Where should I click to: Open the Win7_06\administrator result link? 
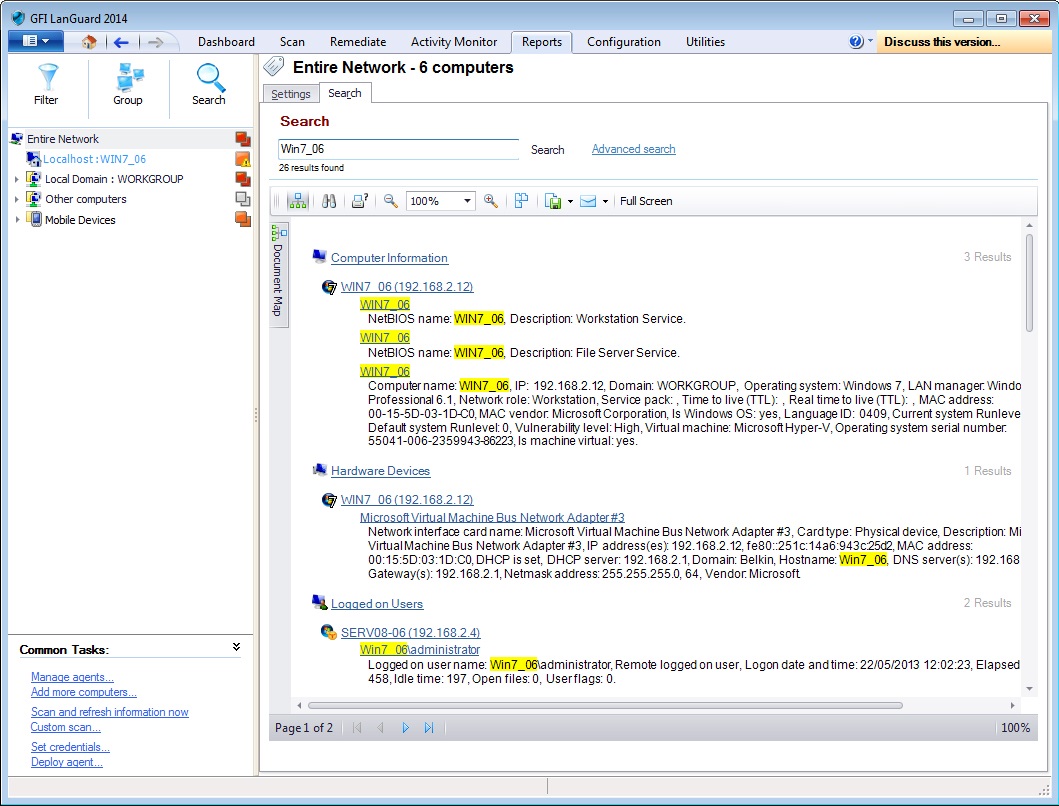pos(420,649)
